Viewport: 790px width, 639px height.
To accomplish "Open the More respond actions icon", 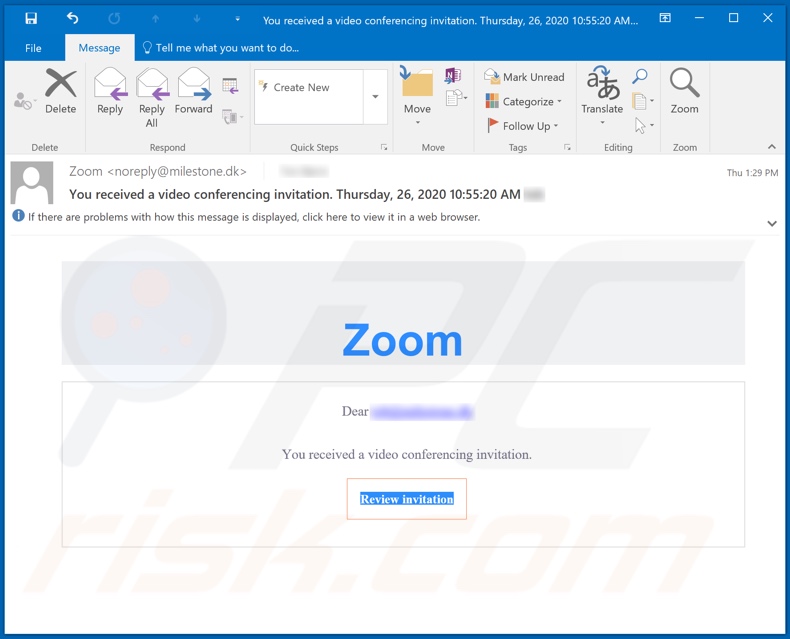I will 232,117.
